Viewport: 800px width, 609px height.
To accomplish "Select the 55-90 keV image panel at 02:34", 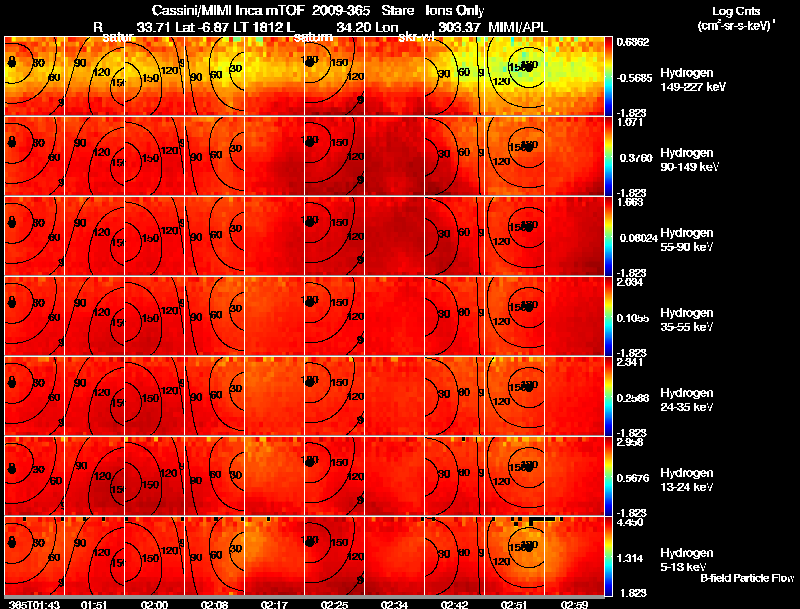I will coord(394,236).
